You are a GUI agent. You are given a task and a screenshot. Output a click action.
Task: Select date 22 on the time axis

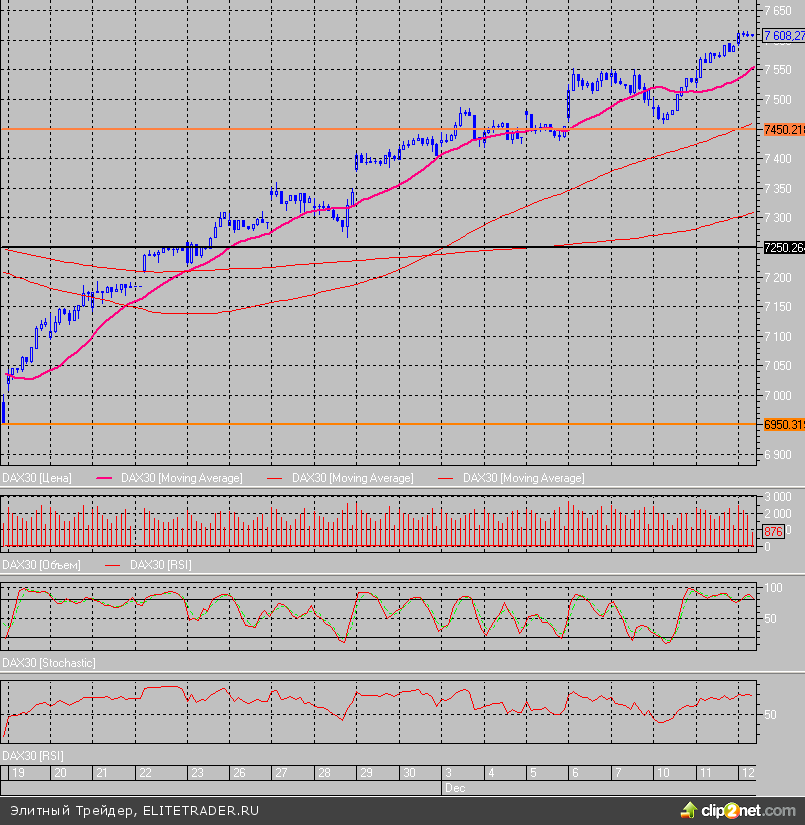click(x=145, y=773)
